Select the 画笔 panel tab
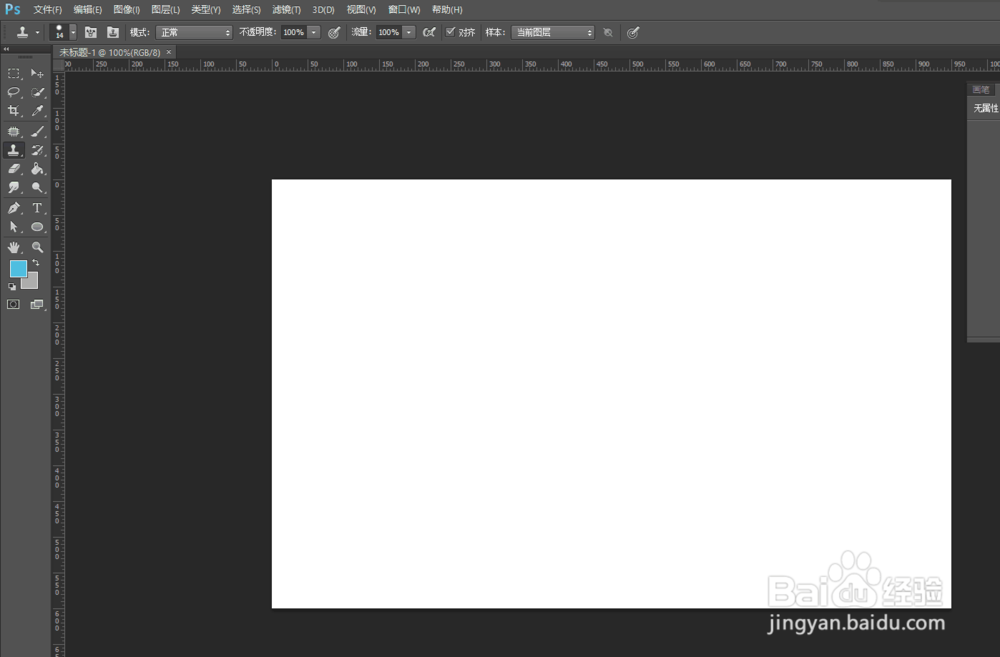Screen dimensions: 1000x657 point(981,89)
